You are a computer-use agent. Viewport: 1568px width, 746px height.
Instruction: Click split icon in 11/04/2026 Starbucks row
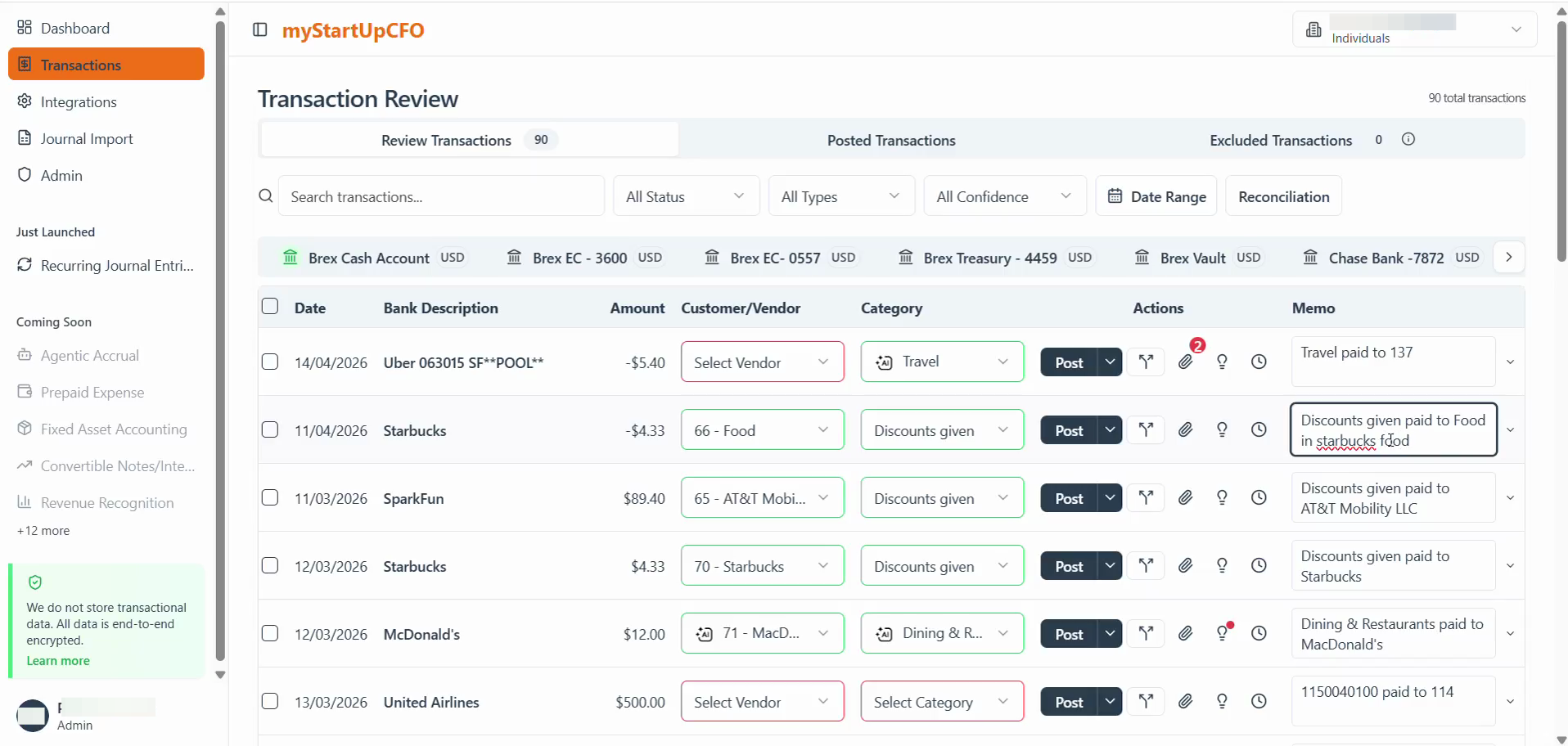1146,429
